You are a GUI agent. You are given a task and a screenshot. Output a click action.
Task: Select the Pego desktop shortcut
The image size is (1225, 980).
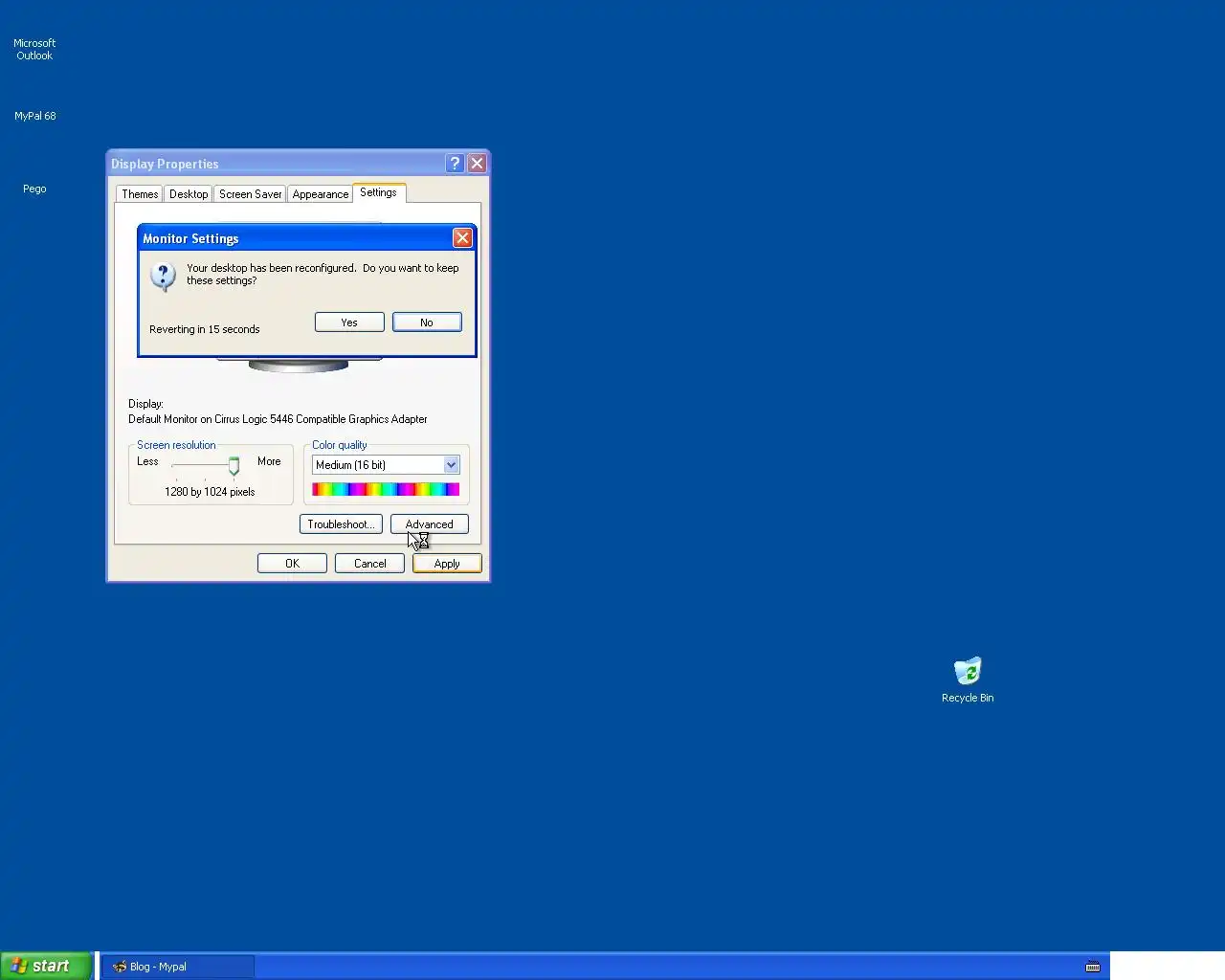click(34, 189)
